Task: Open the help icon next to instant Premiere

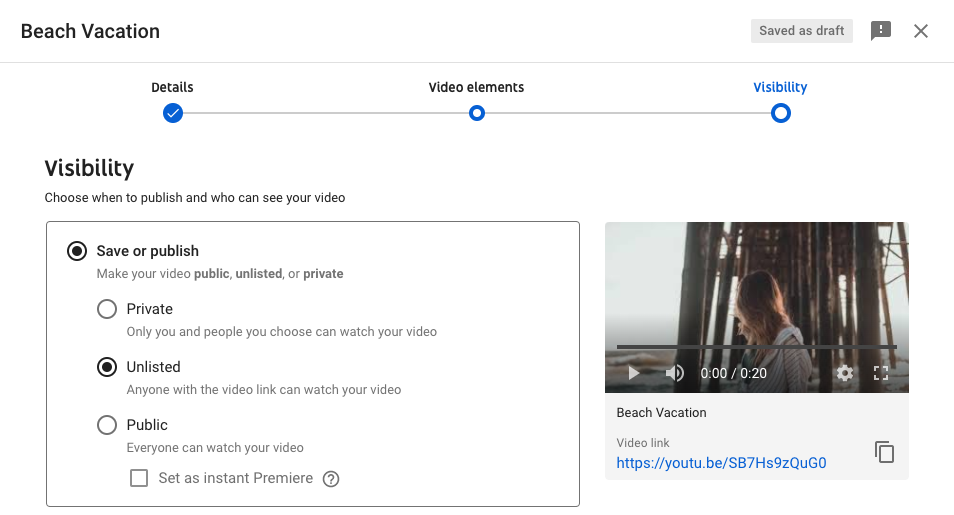Action: click(x=331, y=479)
